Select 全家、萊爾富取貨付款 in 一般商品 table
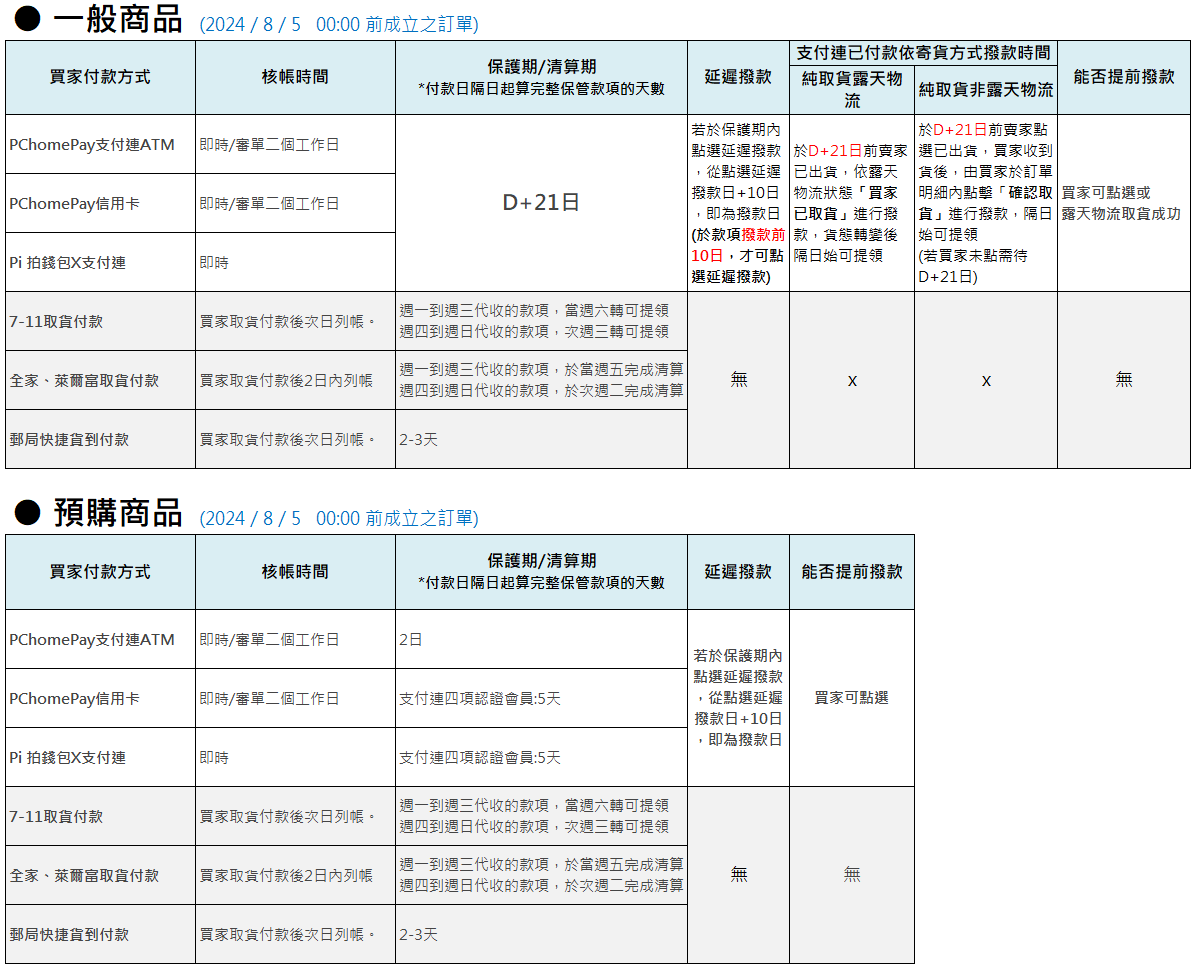Screen dimensions: 1194x968 click(84, 381)
